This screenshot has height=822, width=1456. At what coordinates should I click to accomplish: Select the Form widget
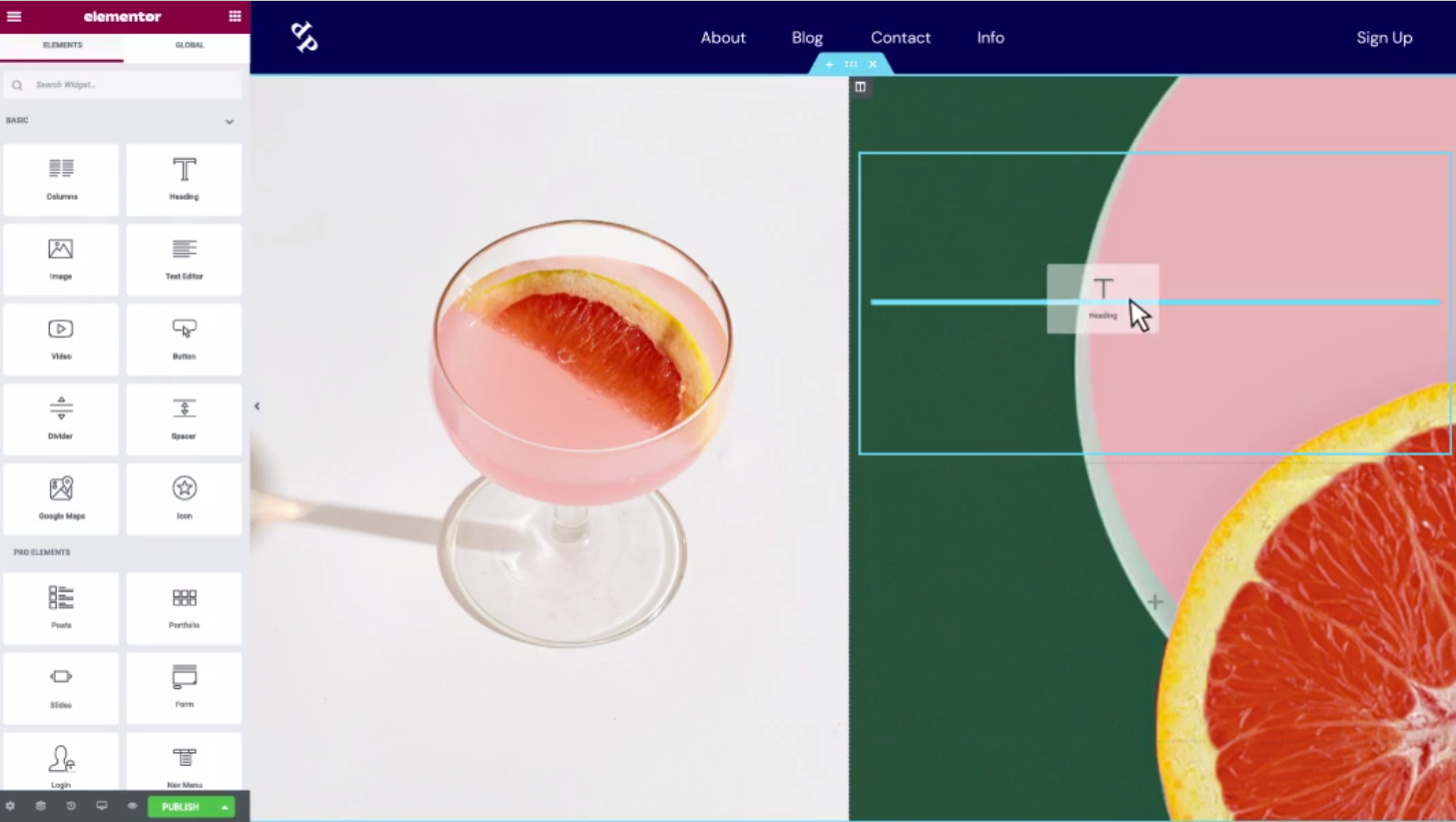click(x=184, y=688)
